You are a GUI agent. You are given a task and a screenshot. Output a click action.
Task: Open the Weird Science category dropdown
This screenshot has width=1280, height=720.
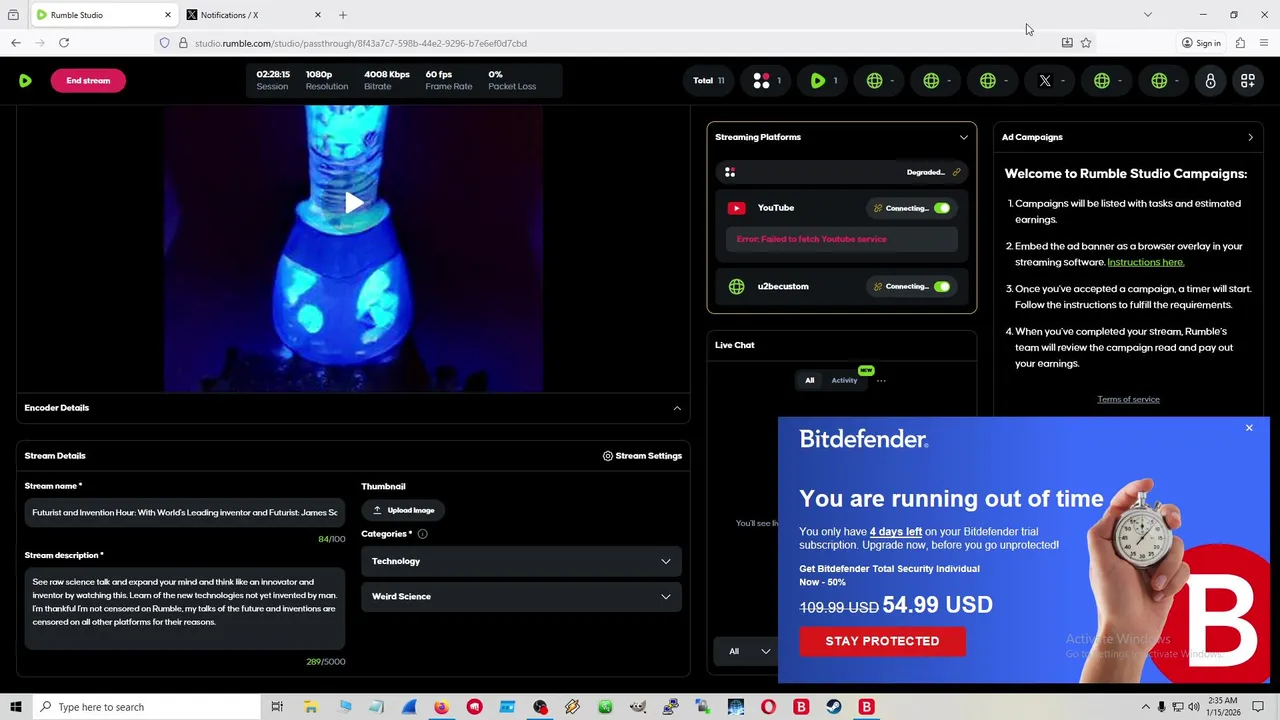pyautogui.click(x=521, y=597)
